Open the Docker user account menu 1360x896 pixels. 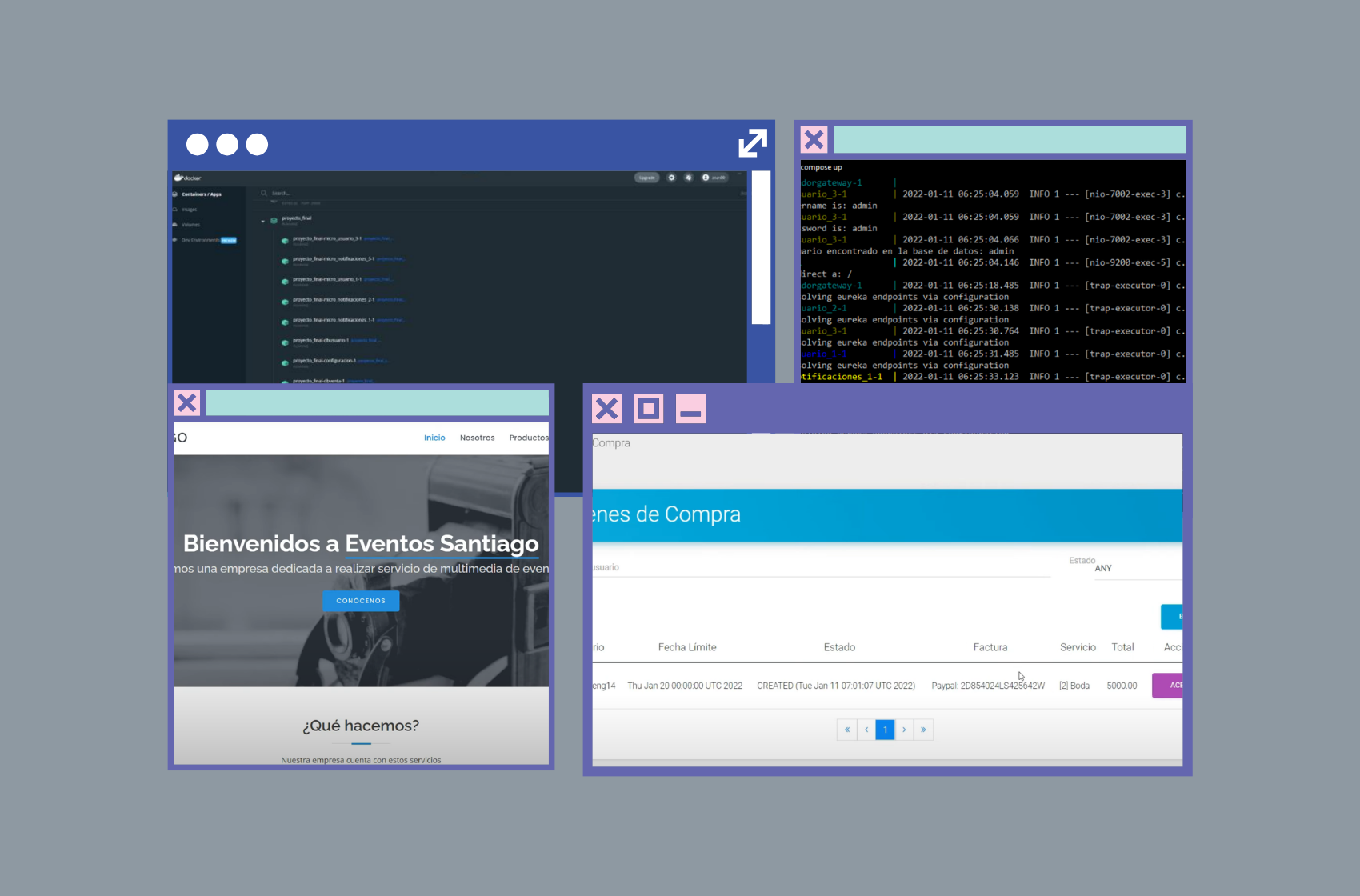click(714, 178)
